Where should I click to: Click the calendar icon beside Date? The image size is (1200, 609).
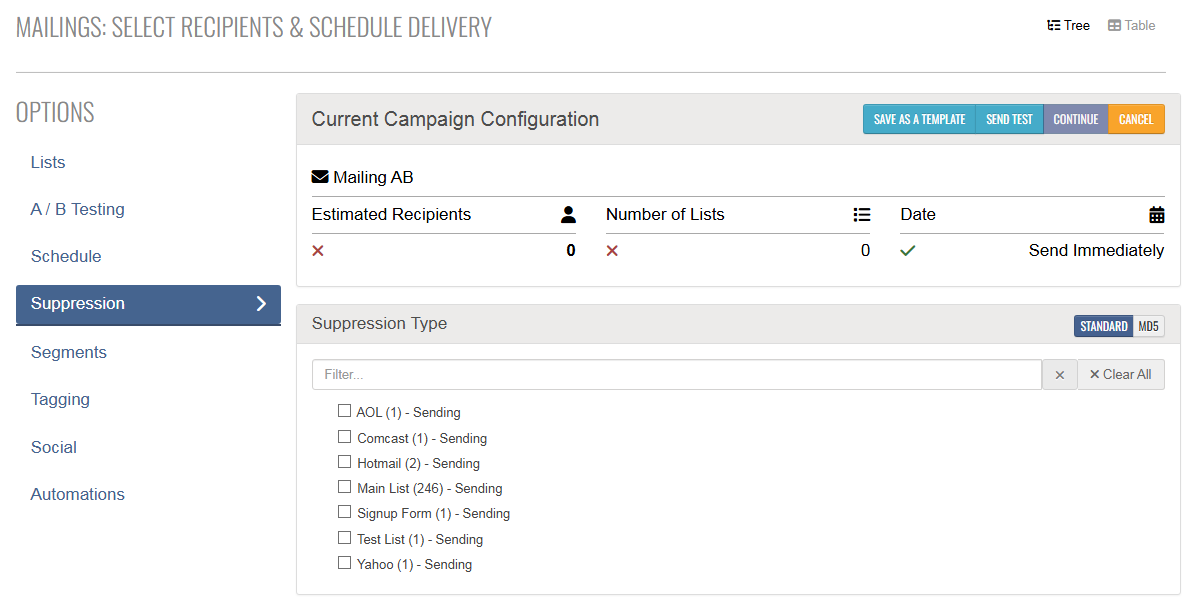coord(1157,214)
